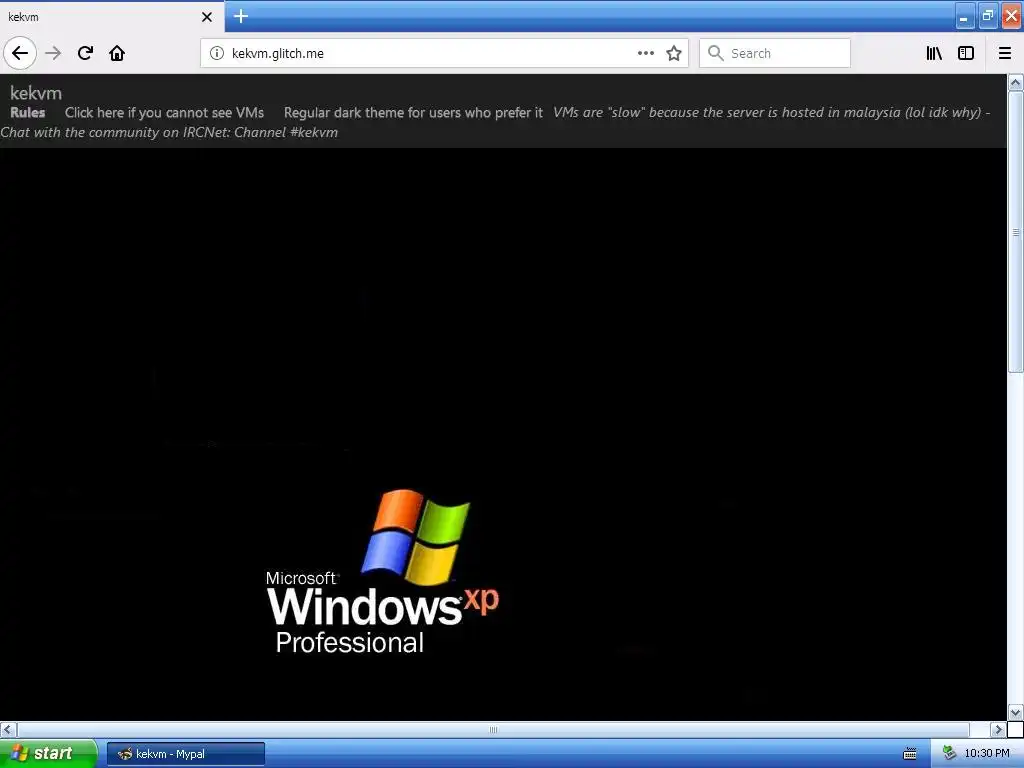Click the Windows XP Professional VM screen
Viewport: 1024px width, 768px height.
pyautogui.click(x=503, y=434)
